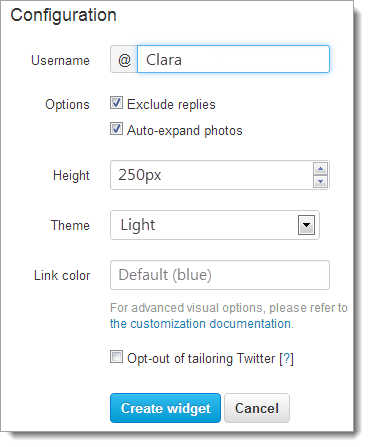Click the Height label
This screenshot has height=447, width=369.
(x=71, y=176)
